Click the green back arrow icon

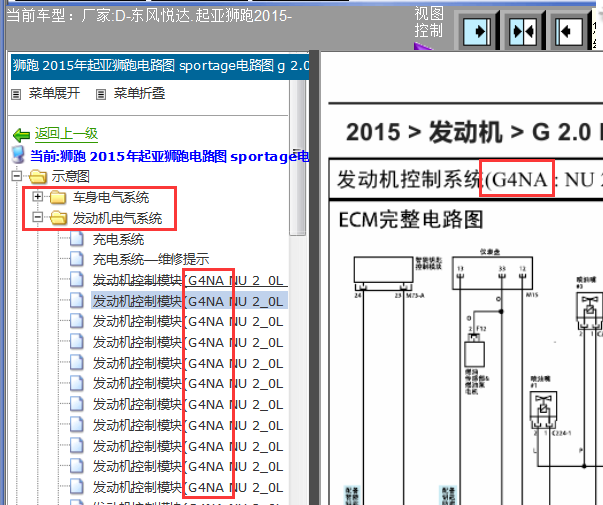tap(21, 135)
